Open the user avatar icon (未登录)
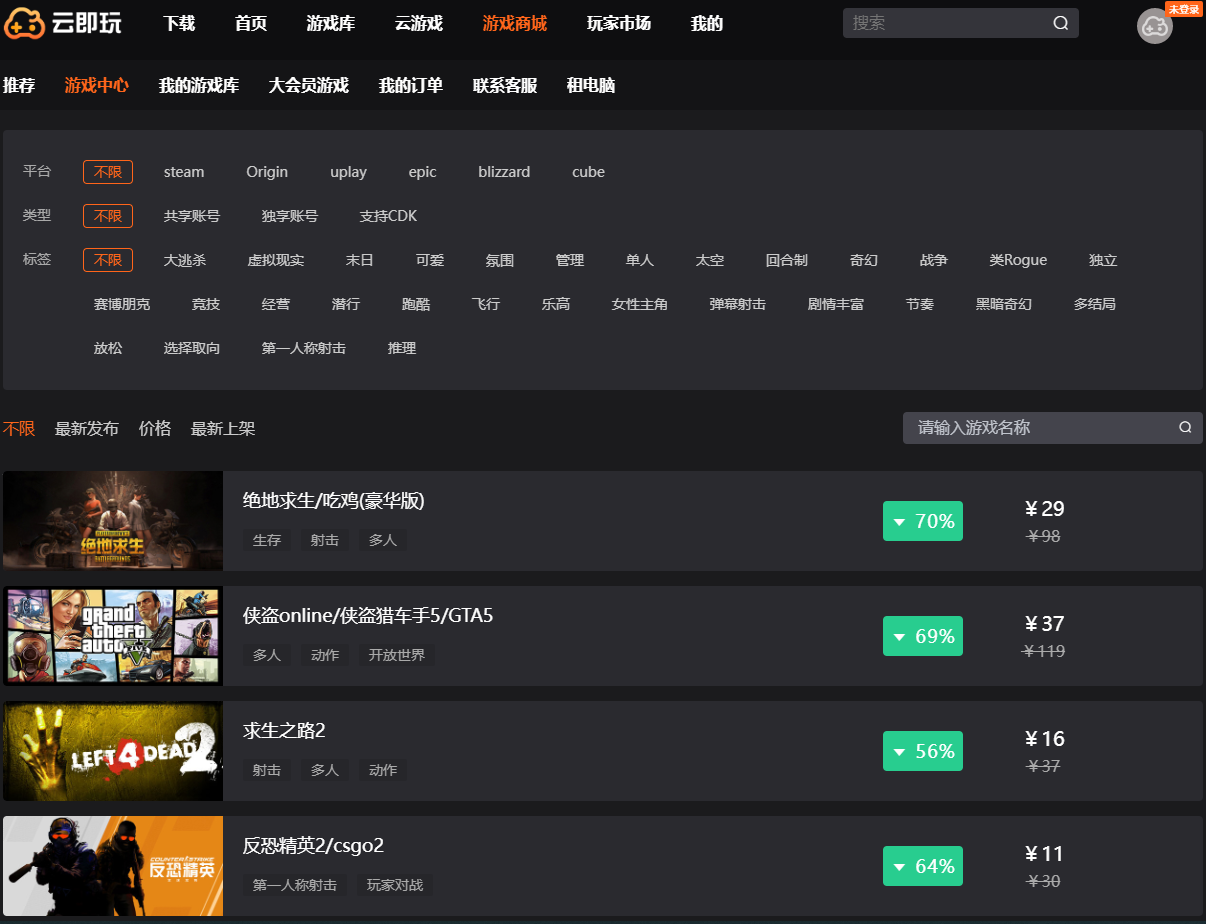Screen dimensions: 1206x924 1155,26
